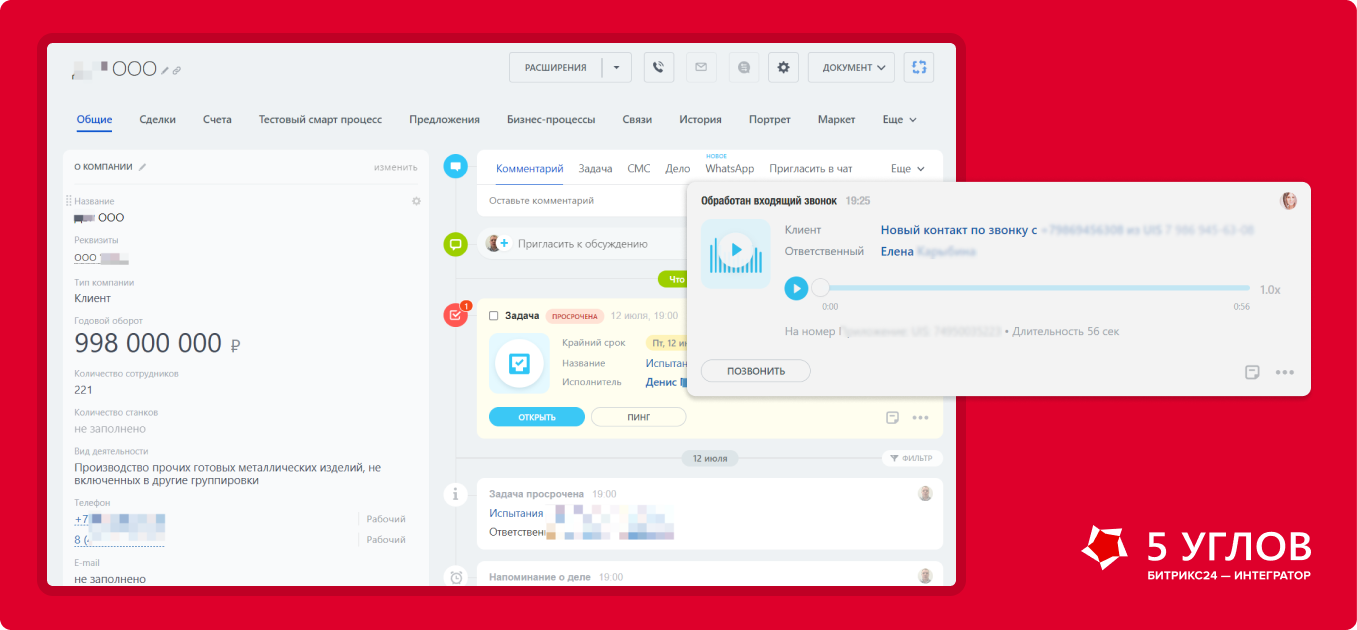Click the note icon in task card
Viewport: 1357px width, 630px height.
(892, 418)
